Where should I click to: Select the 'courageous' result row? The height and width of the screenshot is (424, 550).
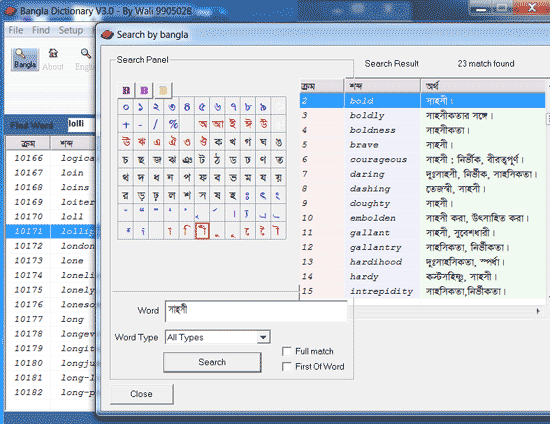422,160
